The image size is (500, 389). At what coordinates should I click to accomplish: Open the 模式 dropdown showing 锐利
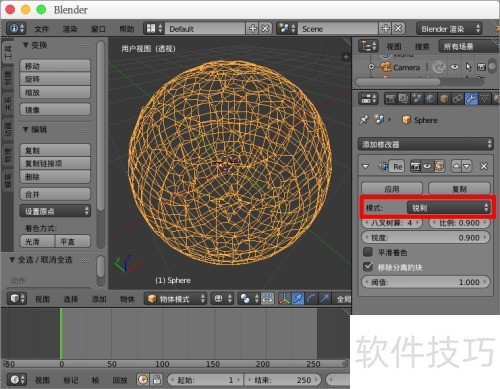pyautogui.click(x=449, y=208)
